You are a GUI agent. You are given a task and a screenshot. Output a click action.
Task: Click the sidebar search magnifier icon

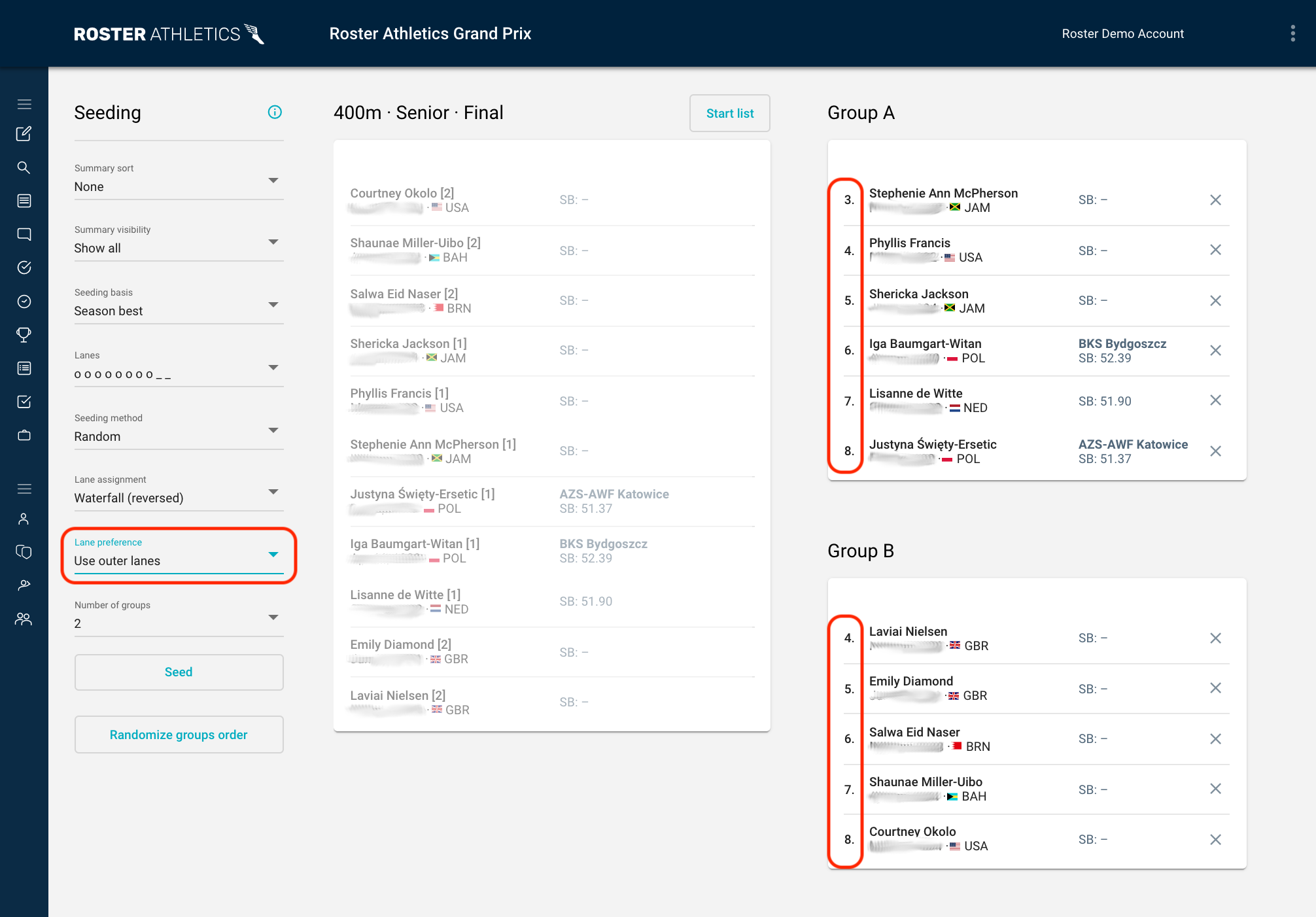24,167
